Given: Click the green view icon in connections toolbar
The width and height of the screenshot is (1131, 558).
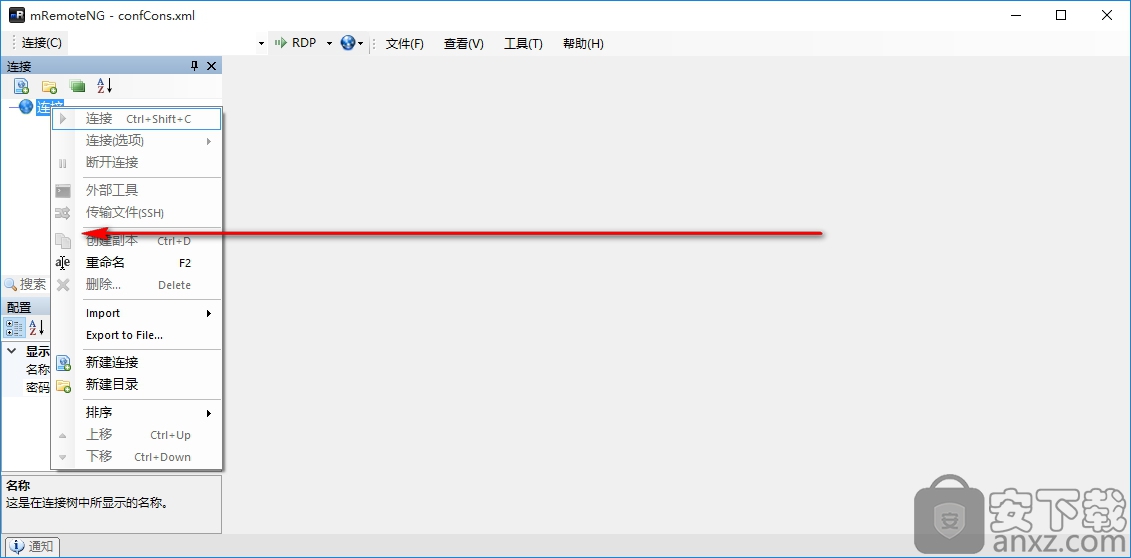Looking at the screenshot, I should pyautogui.click(x=77, y=87).
